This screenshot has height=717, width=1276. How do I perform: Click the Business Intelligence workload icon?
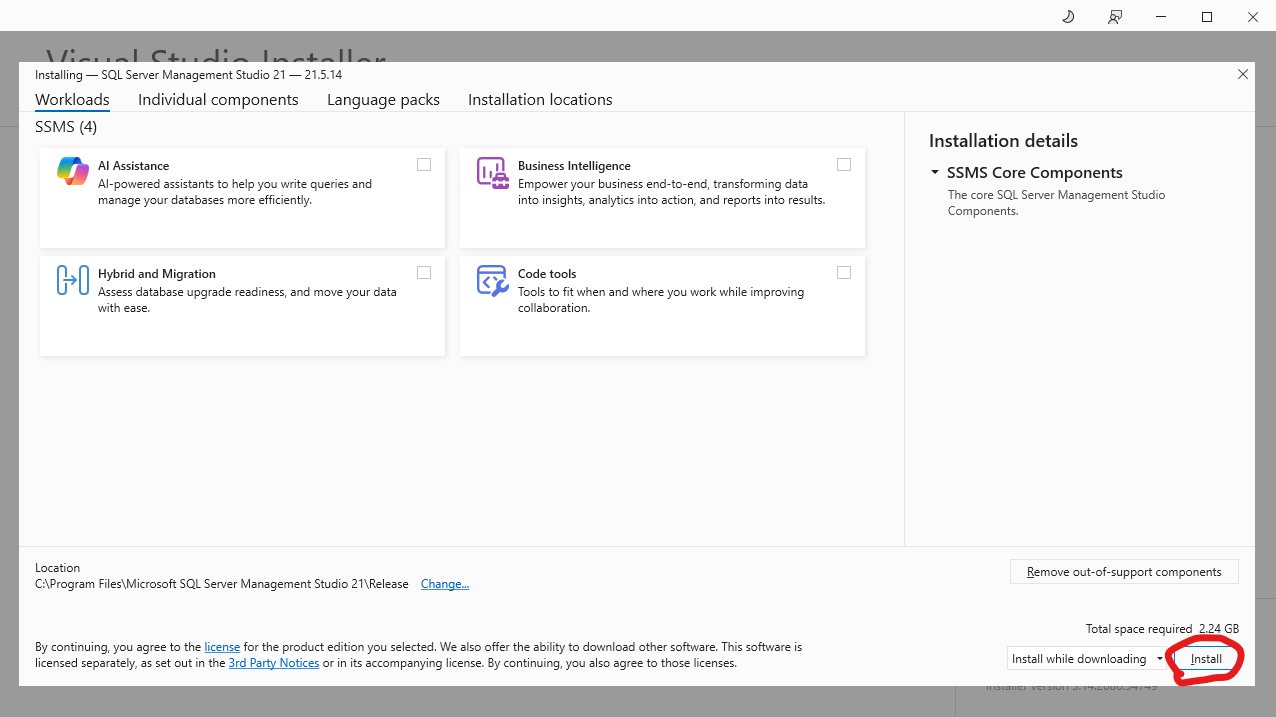pyautogui.click(x=491, y=172)
